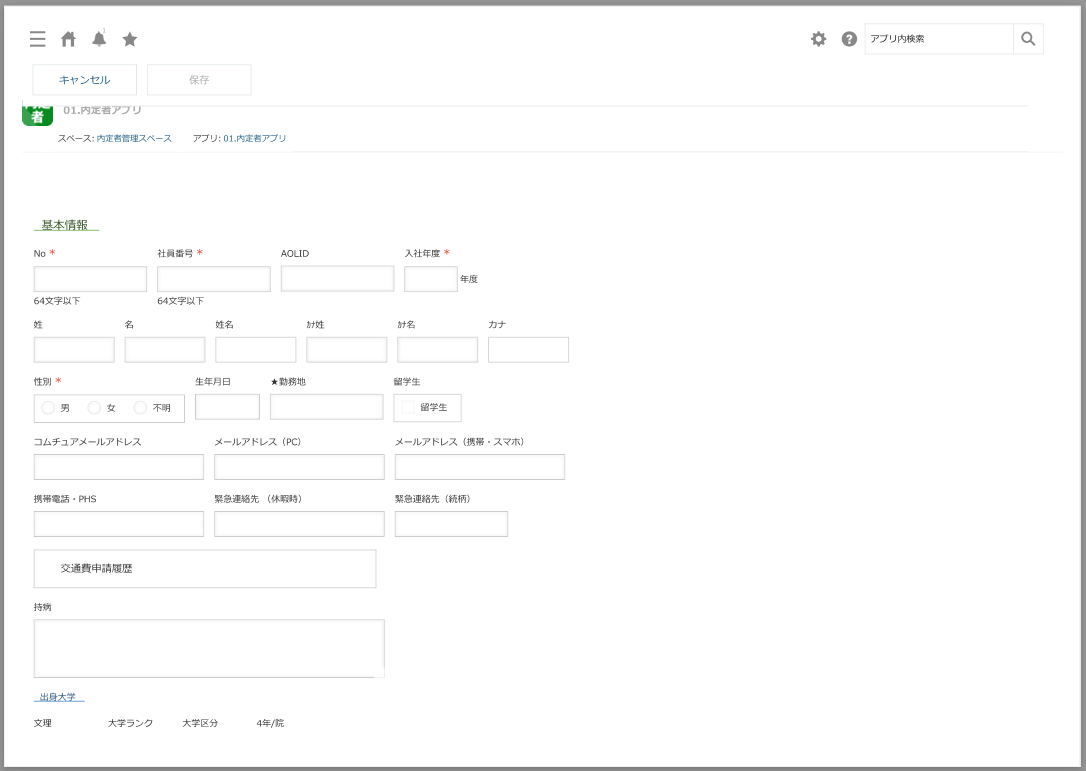Open the ★勤務地 field
This screenshot has width=1086, height=771.
[x=326, y=407]
